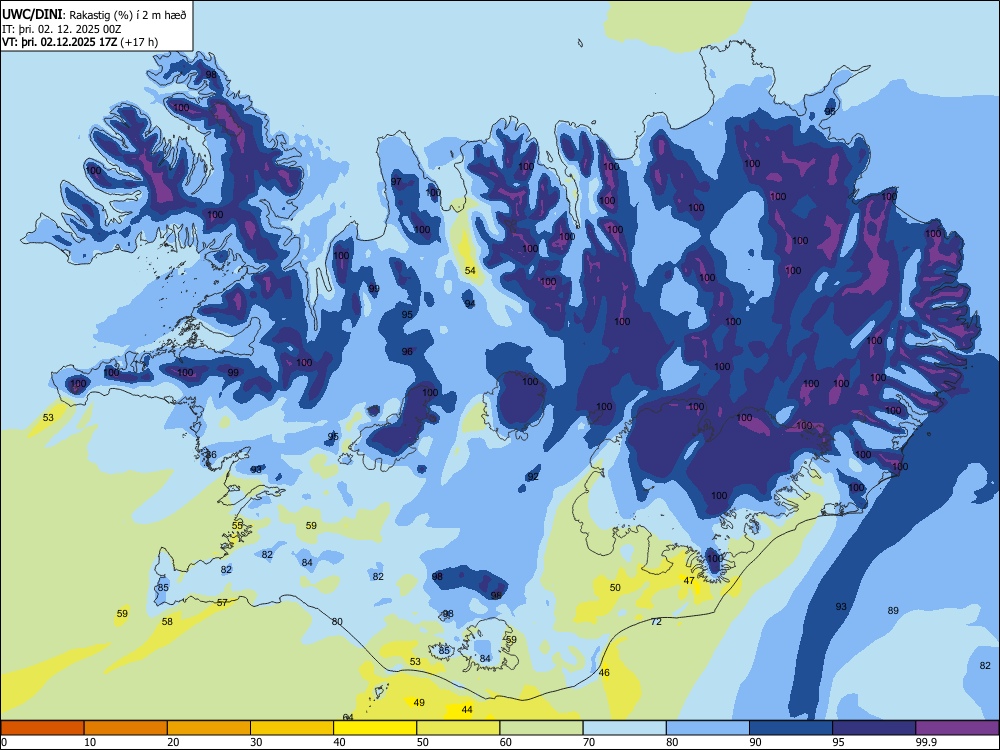
Task: Click the legend label '40'
Action: coord(339,742)
